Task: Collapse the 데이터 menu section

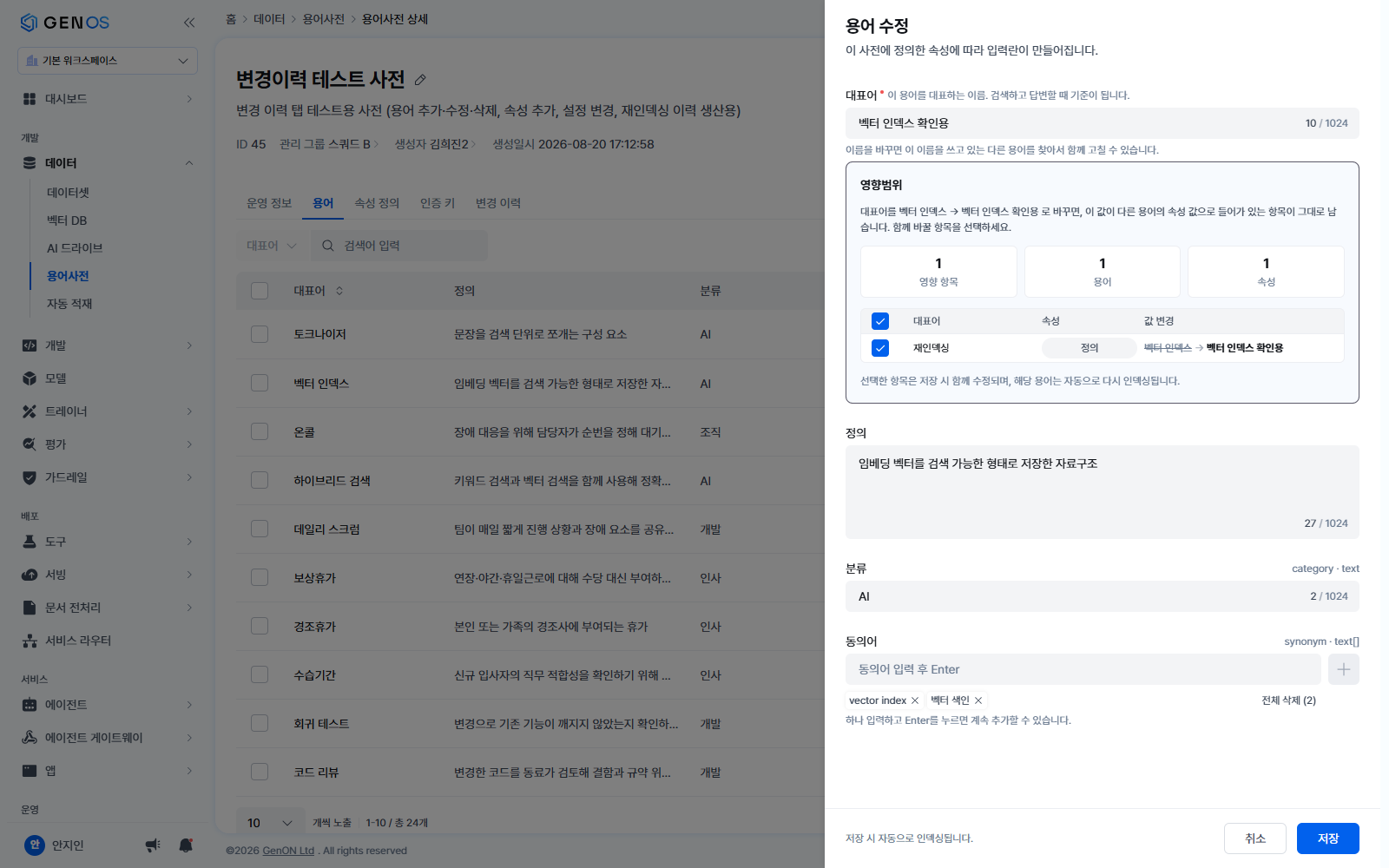Action: pos(189,163)
